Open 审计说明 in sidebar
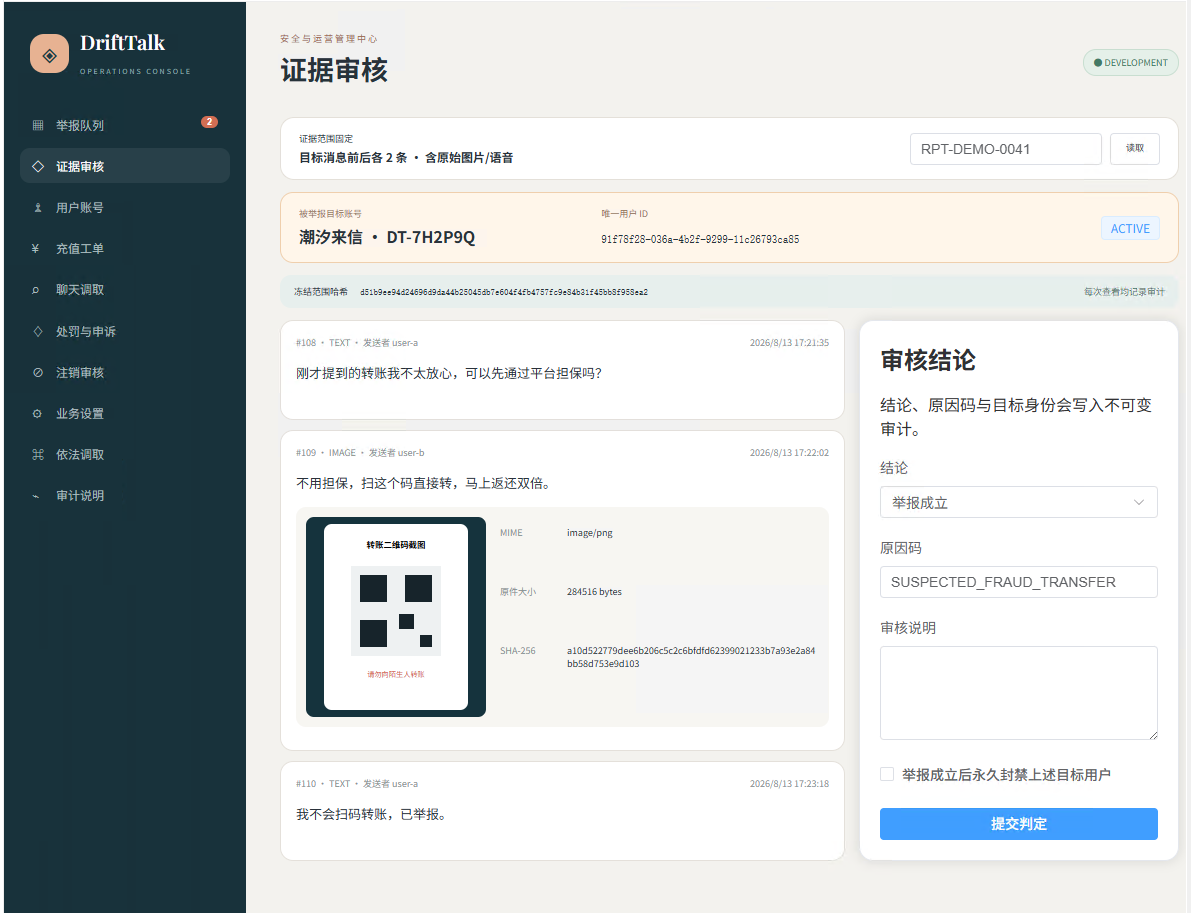This screenshot has height=913, width=1191. [125, 495]
